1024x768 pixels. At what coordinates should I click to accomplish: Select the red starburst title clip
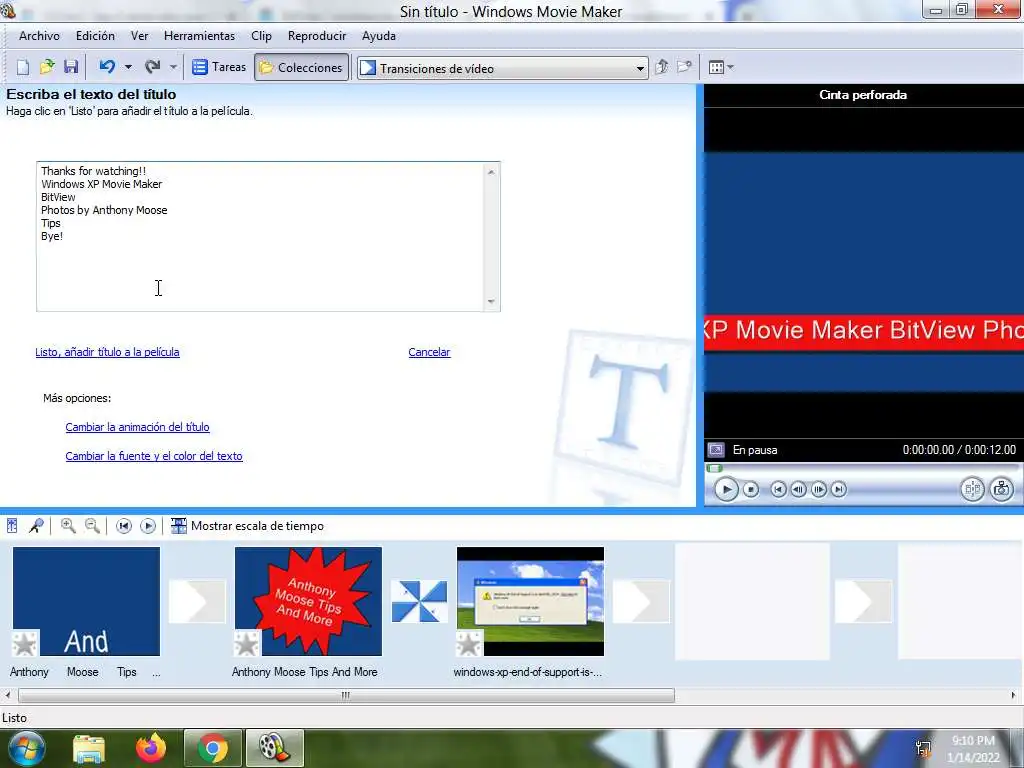[x=308, y=601]
